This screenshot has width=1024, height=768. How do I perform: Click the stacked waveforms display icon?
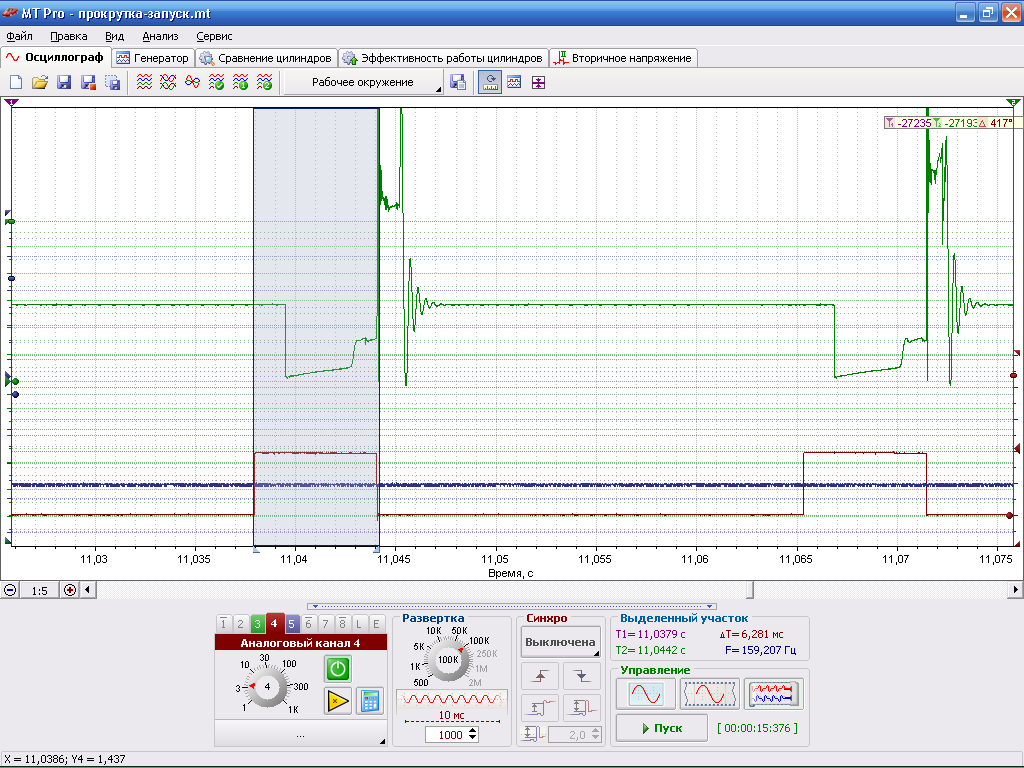click(x=144, y=82)
